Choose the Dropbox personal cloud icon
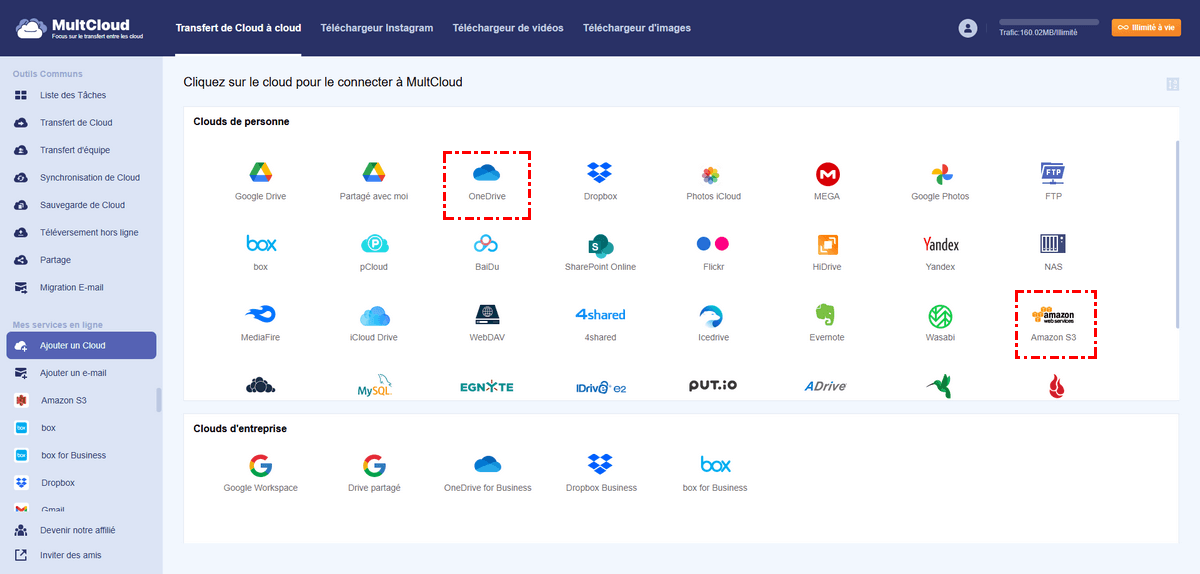The width and height of the screenshot is (1200, 574). [x=600, y=182]
